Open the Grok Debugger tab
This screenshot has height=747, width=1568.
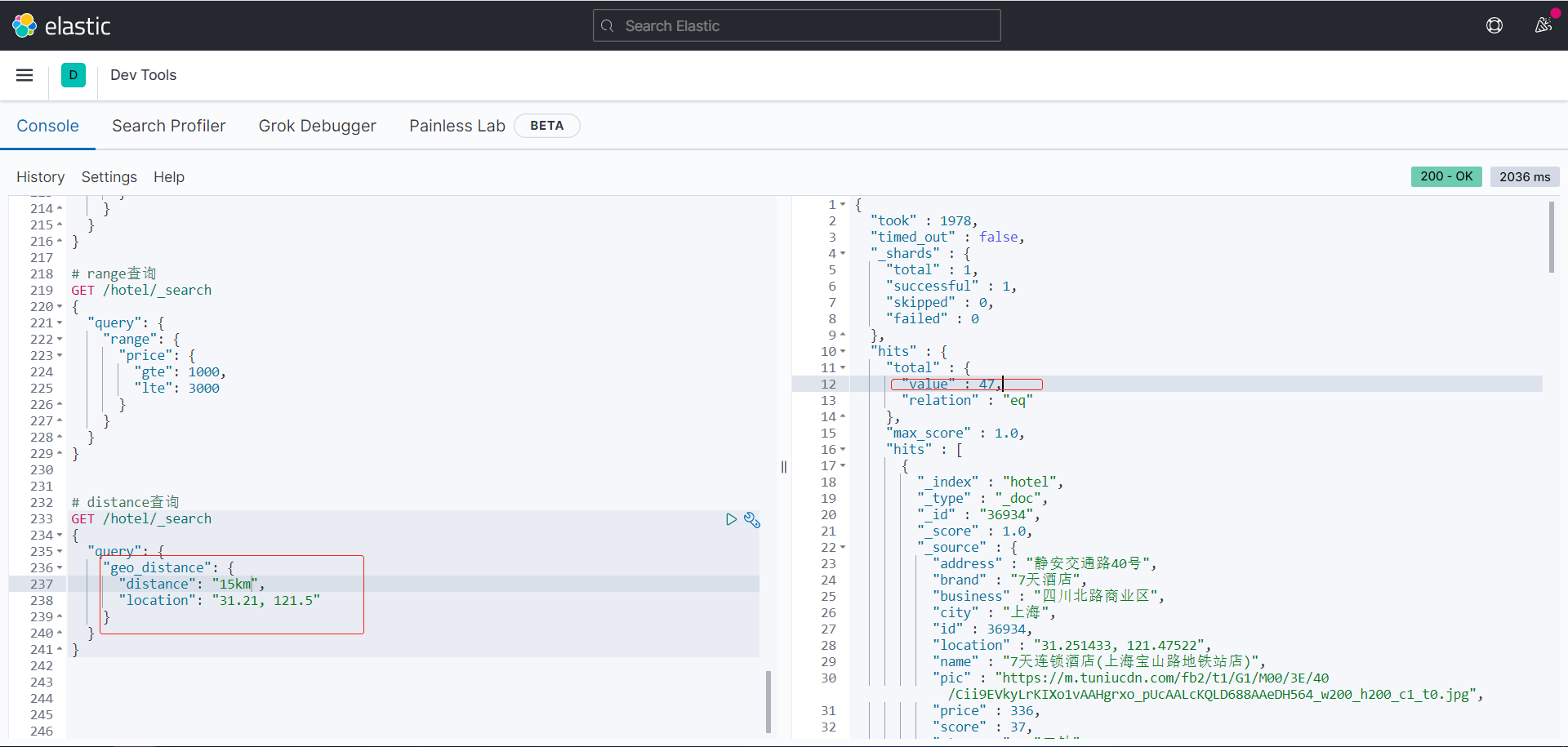click(x=317, y=126)
